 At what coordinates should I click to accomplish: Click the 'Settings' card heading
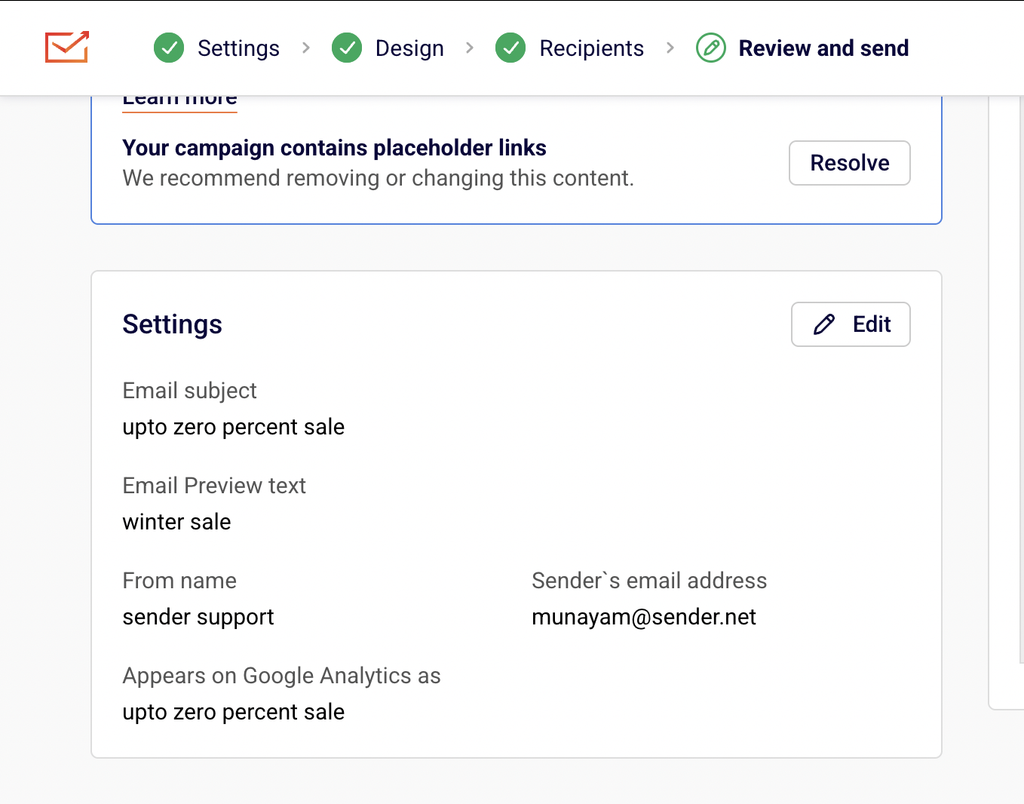click(x=172, y=325)
